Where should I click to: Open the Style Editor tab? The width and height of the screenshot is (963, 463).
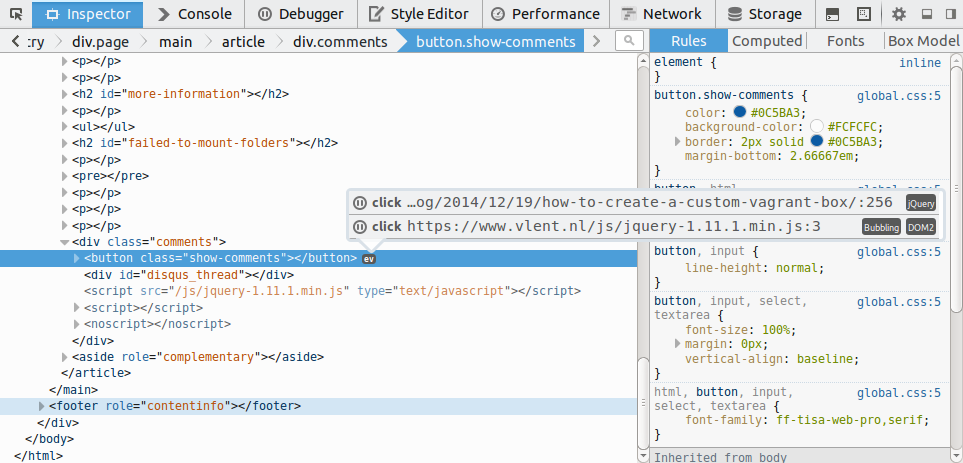(x=419, y=14)
